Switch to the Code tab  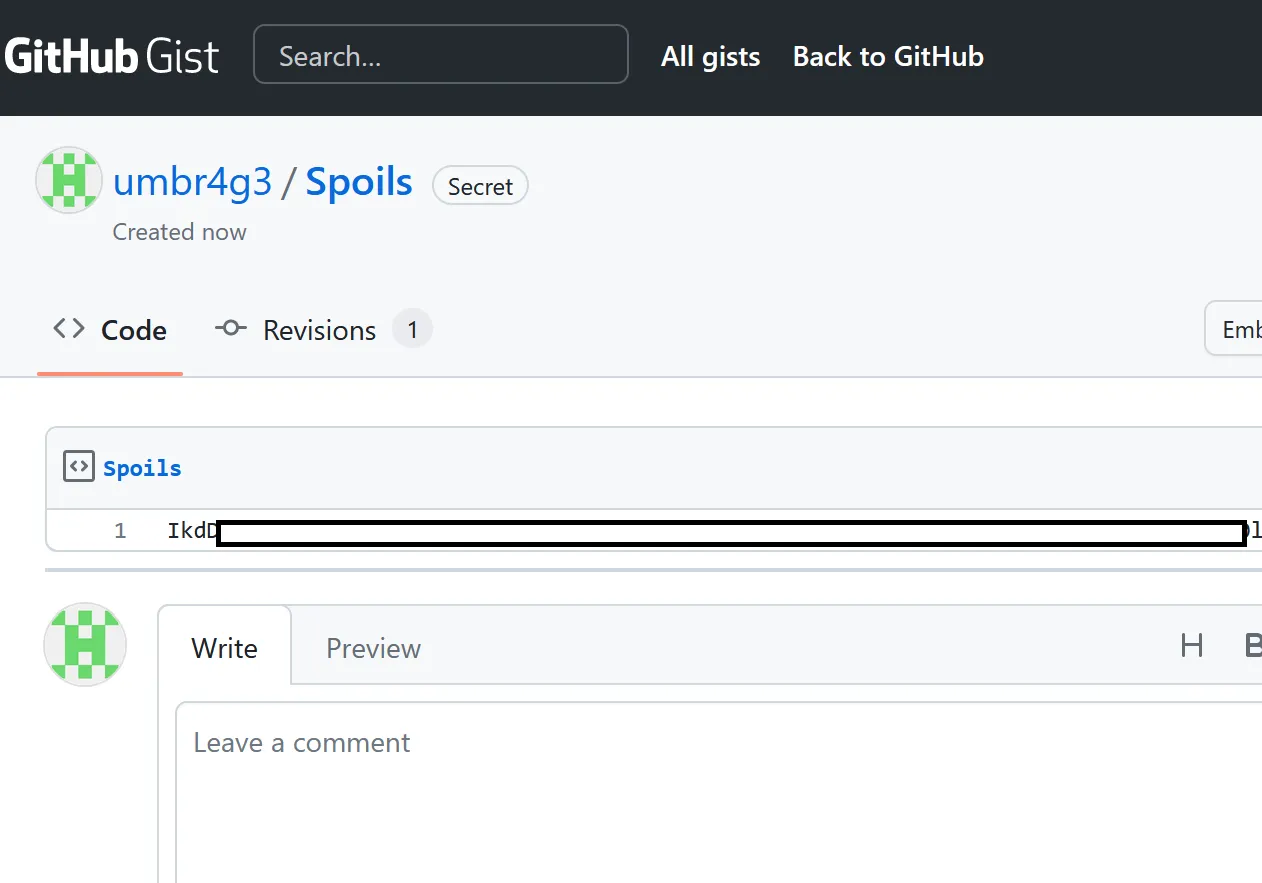coord(110,330)
